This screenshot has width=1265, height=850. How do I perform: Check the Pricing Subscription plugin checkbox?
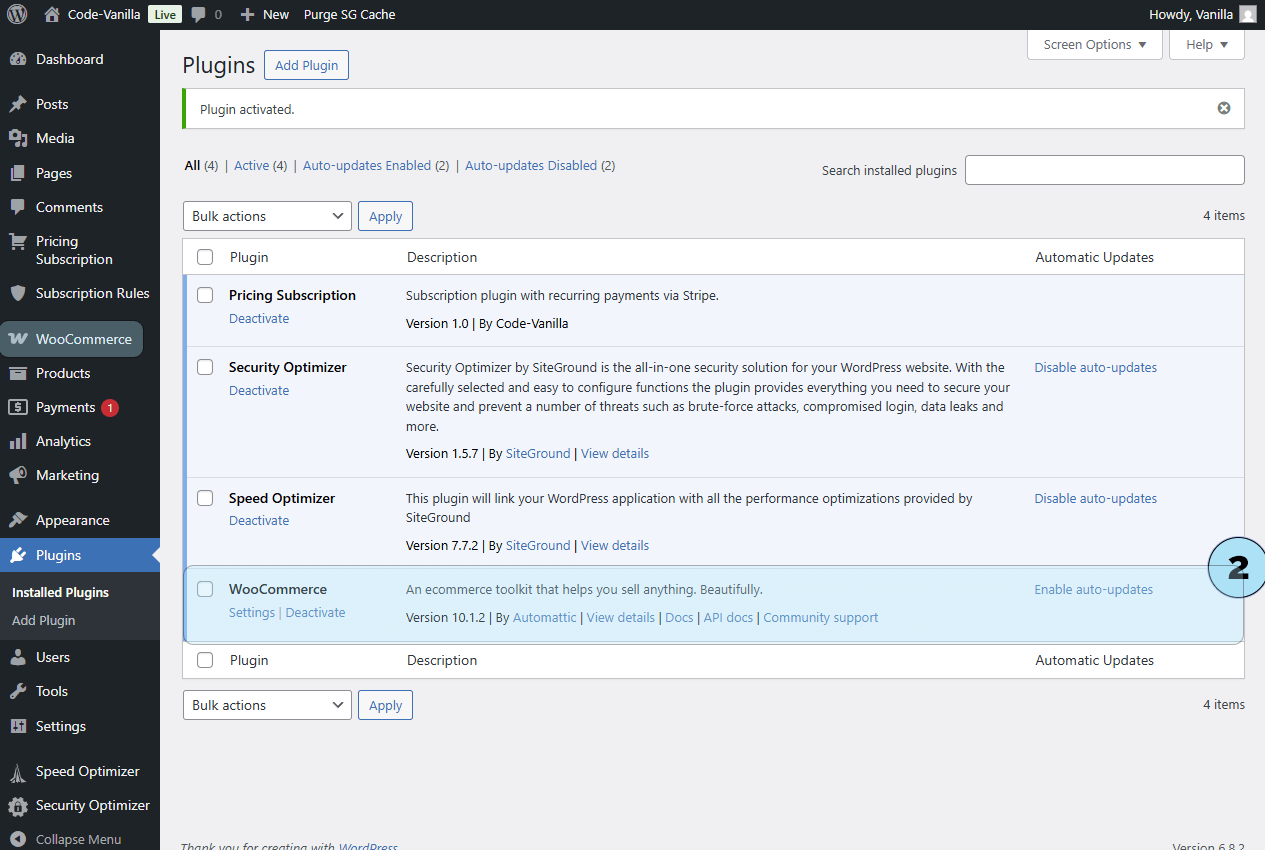point(205,295)
